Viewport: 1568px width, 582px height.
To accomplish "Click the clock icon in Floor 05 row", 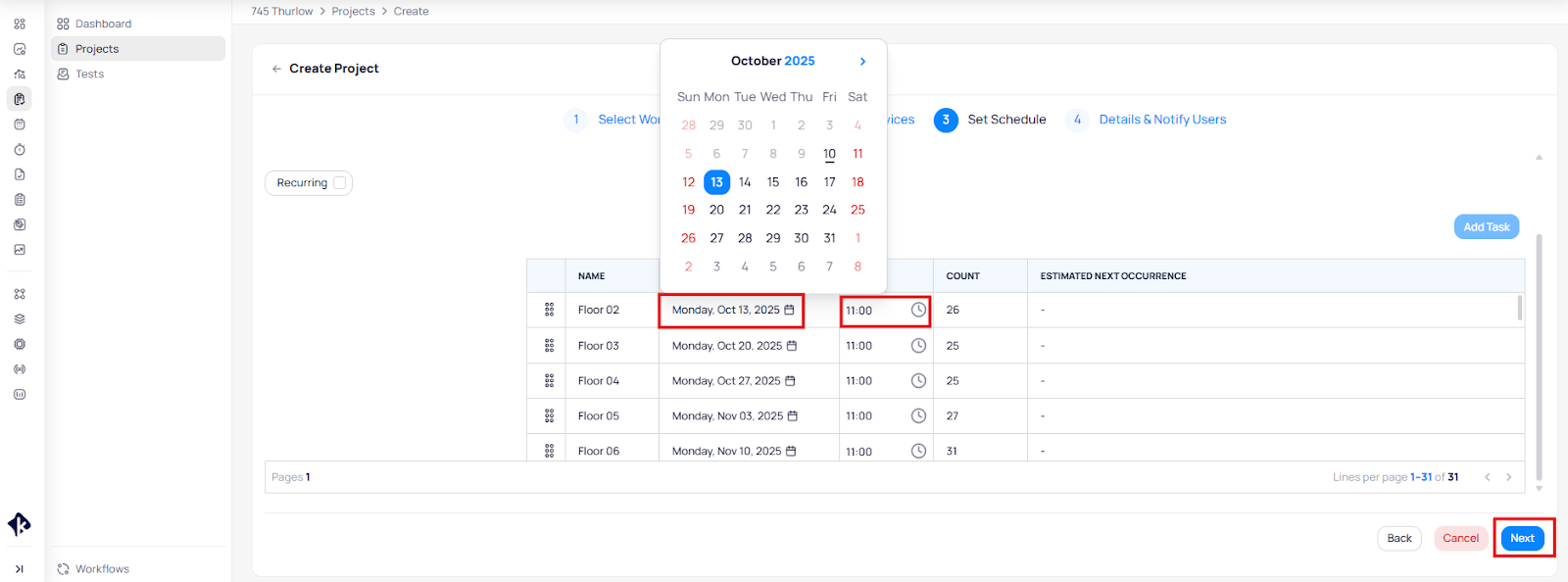I will pyautogui.click(x=918, y=415).
